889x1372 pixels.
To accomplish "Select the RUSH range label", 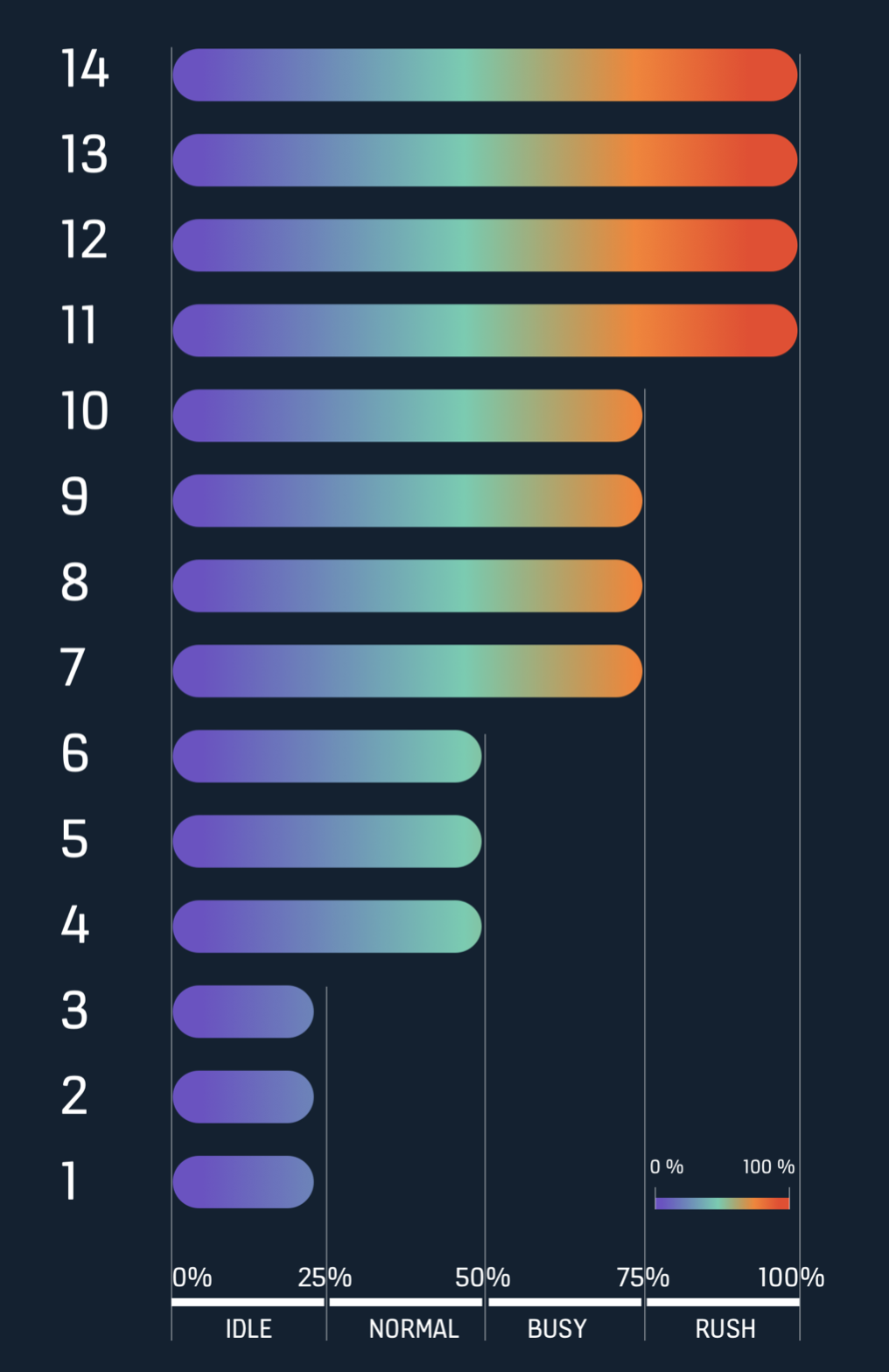I will coord(724,1329).
